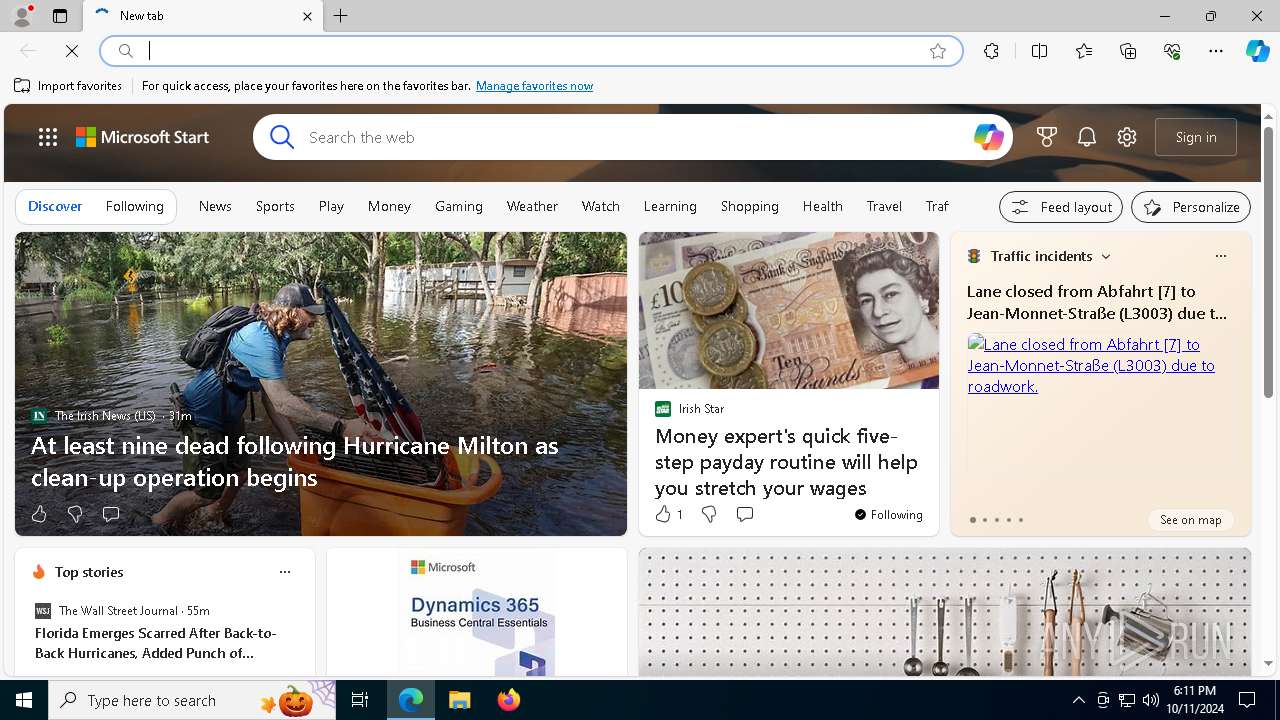Viewport: 1280px width, 720px height.
Task: Open the Health category
Action: (x=823, y=206)
